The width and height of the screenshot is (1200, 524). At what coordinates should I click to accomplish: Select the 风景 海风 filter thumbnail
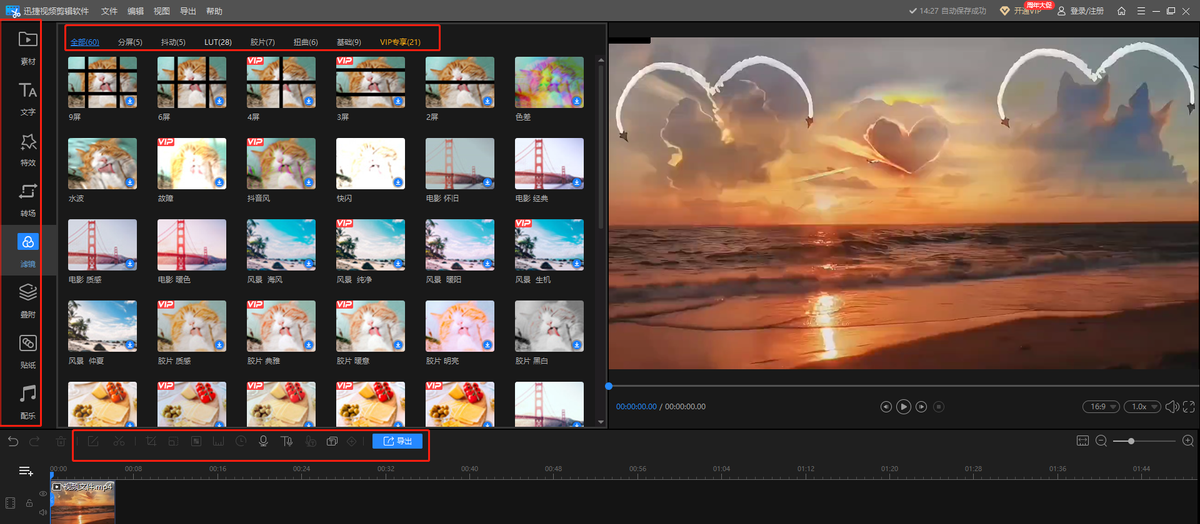(281, 245)
